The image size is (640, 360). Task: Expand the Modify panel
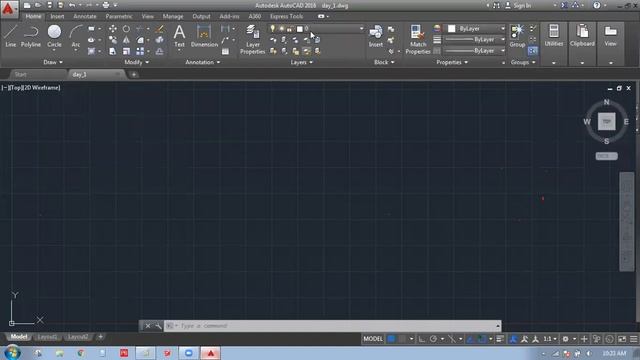pos(137,62)
